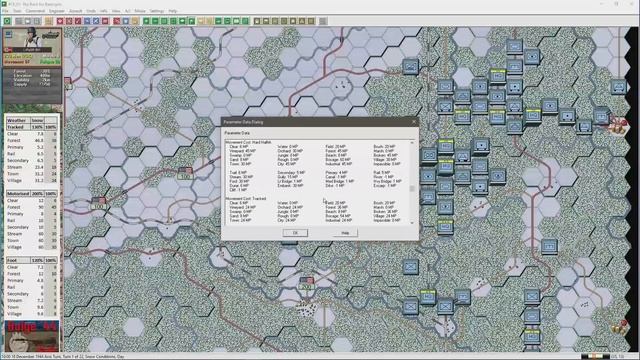This screenshot has height=360, width=640.
Task: Click 'Secondary: 5 MP' entry in dialog
Action: 291,172
